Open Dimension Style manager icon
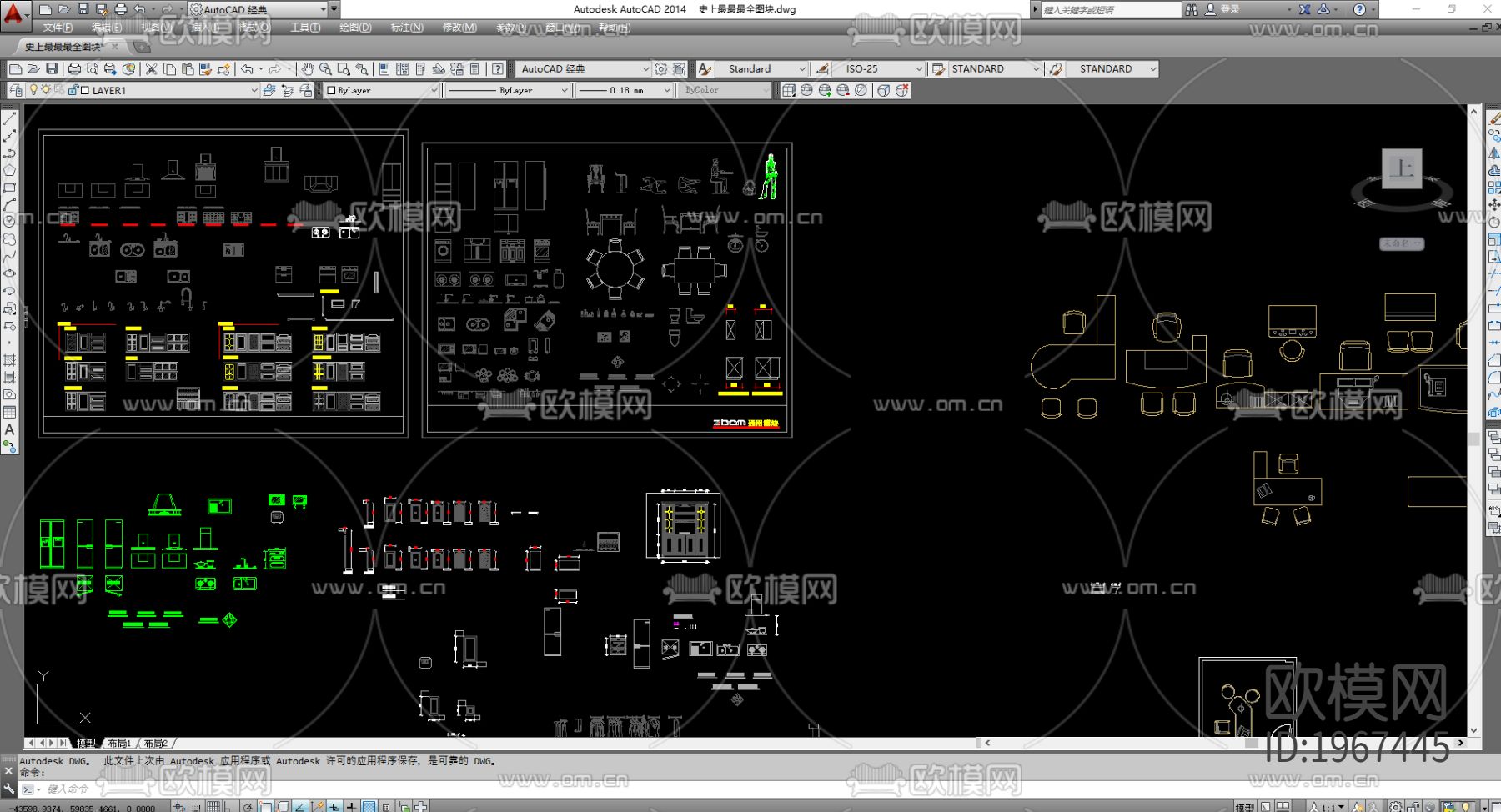This screenshot has width=1501, height=812. click(x=822, y=68)
